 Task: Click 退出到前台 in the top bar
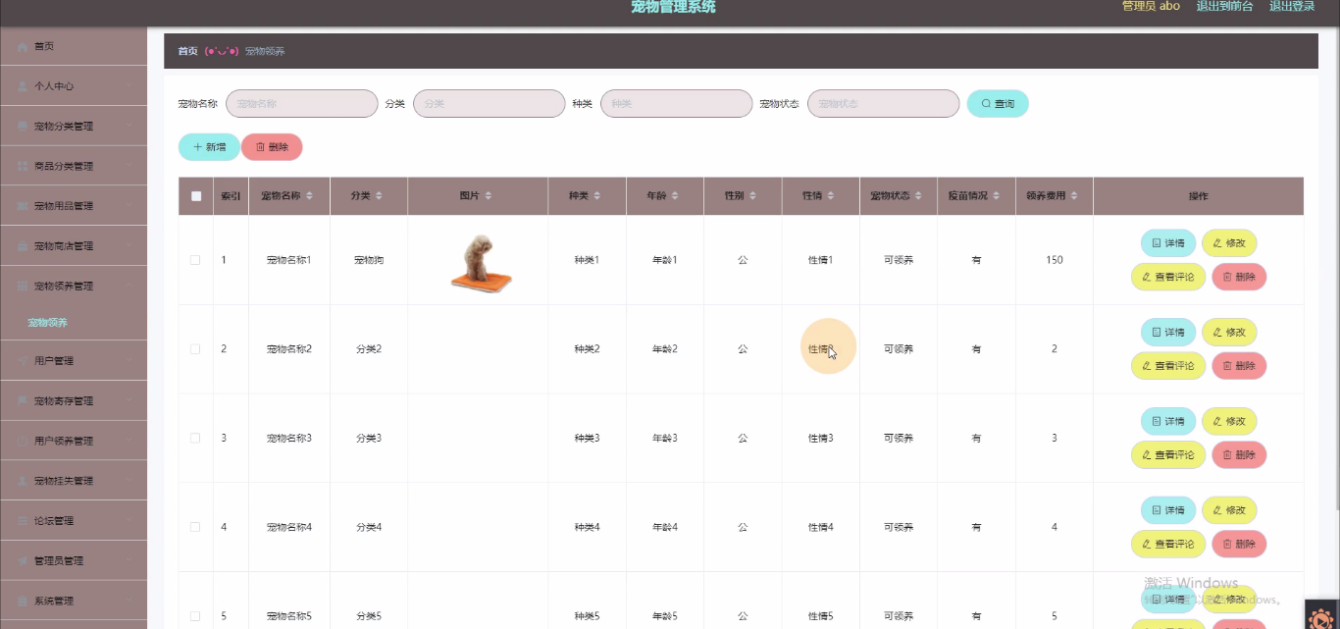click(x=1225, y=6)
